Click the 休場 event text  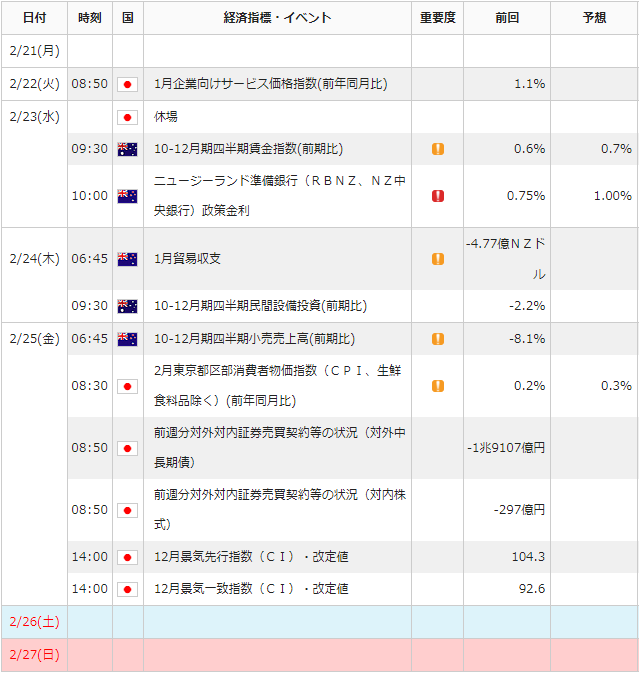point(166,117)
